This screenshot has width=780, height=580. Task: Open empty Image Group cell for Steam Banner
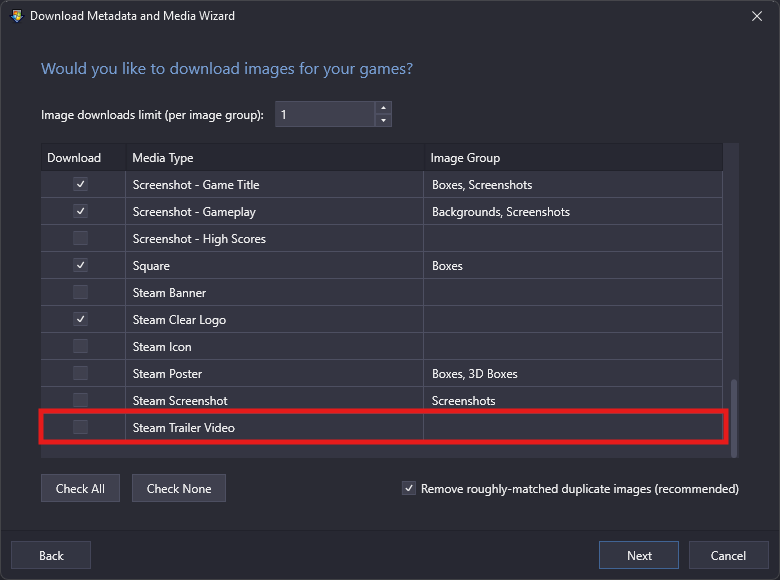573,292
